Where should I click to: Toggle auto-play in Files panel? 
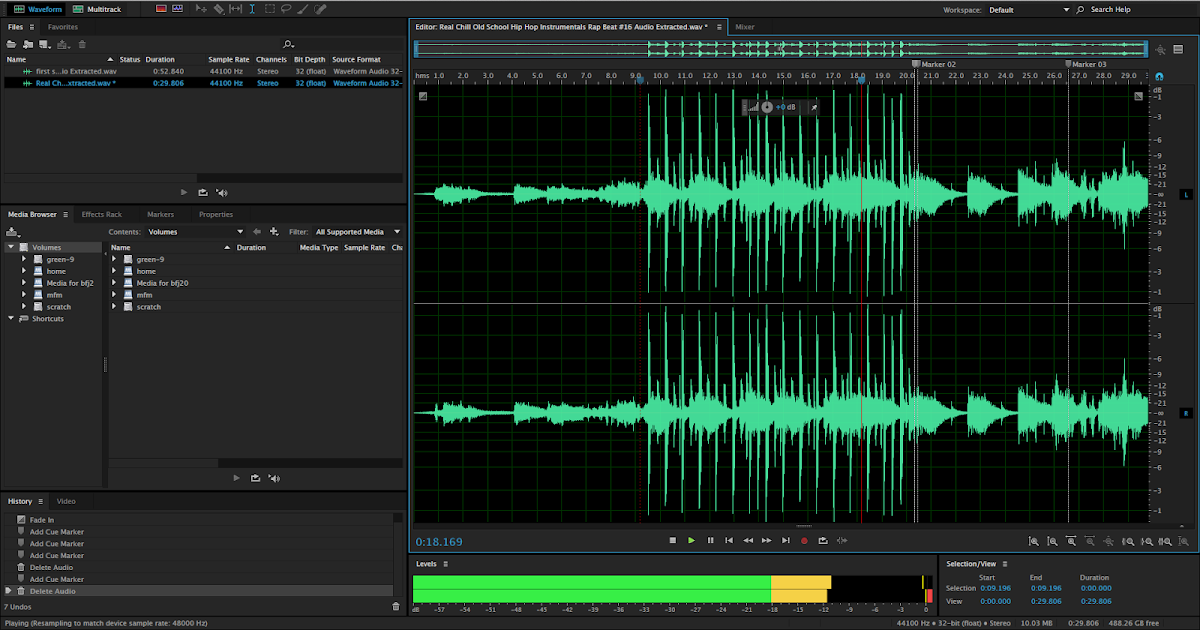pos(222,192)
